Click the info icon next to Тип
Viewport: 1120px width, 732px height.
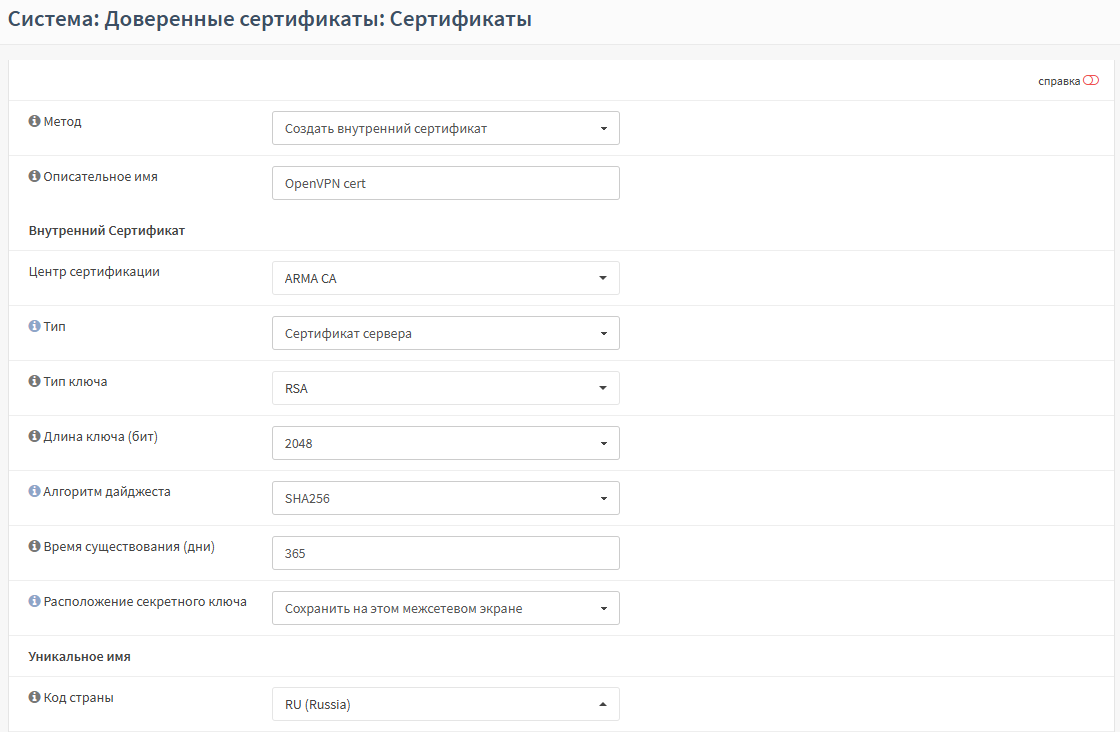(x=34, y=327)
